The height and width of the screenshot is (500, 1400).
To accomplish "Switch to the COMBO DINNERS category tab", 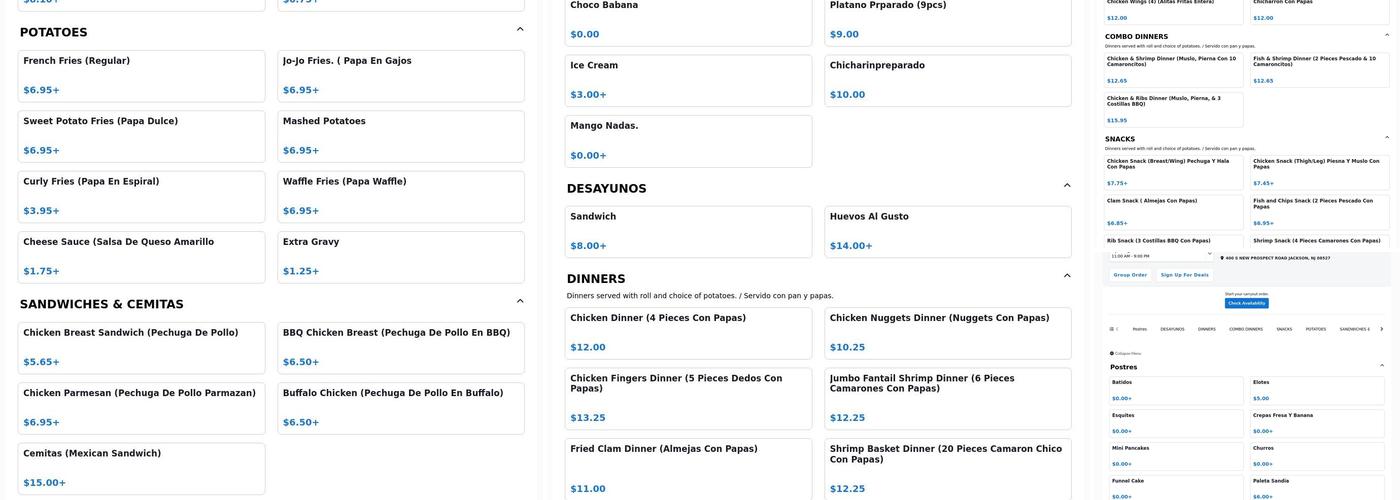I will [1245, 329].
